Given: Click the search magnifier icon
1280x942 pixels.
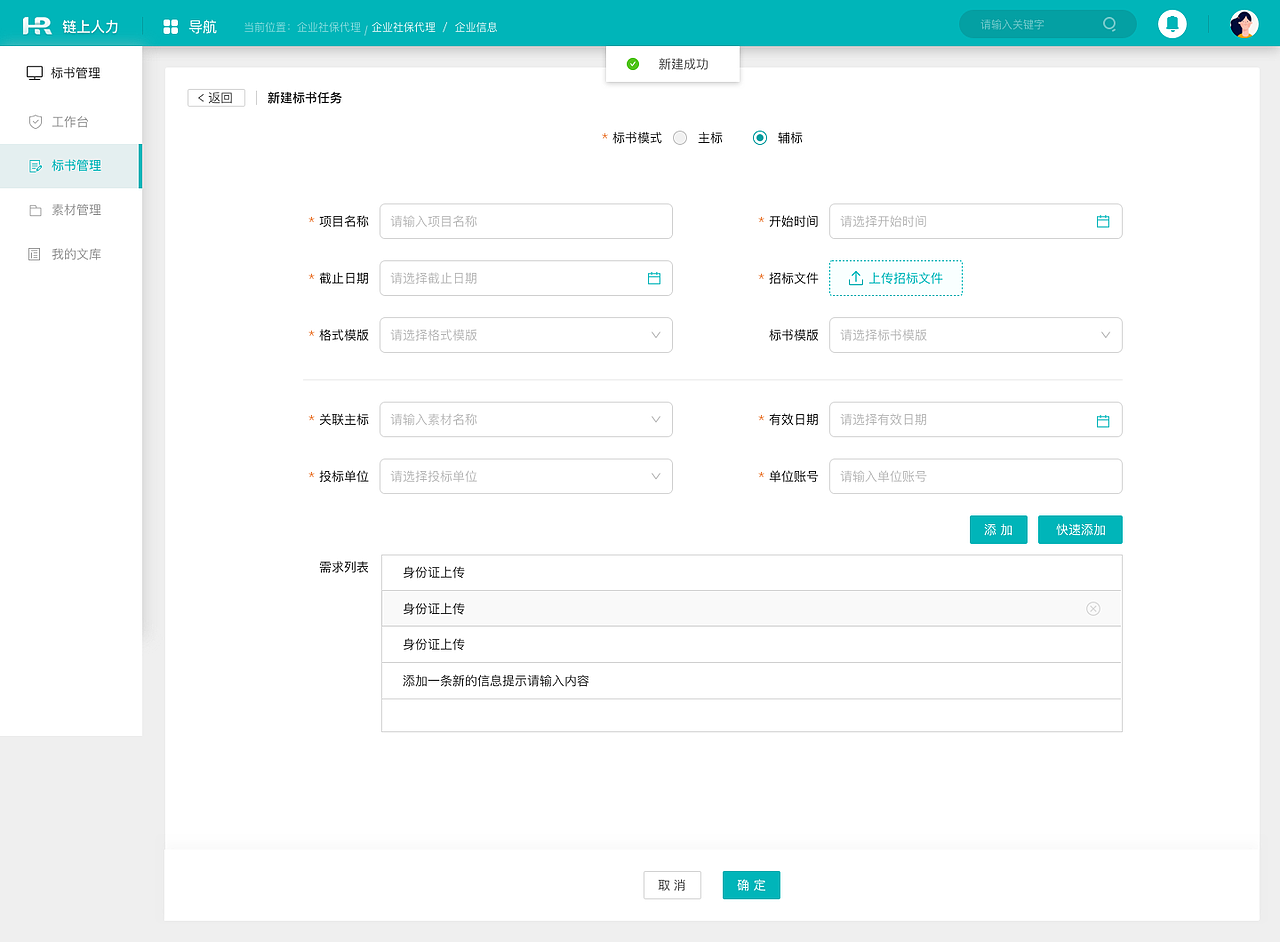Looking at the screenshot, I should [1108, 24].
